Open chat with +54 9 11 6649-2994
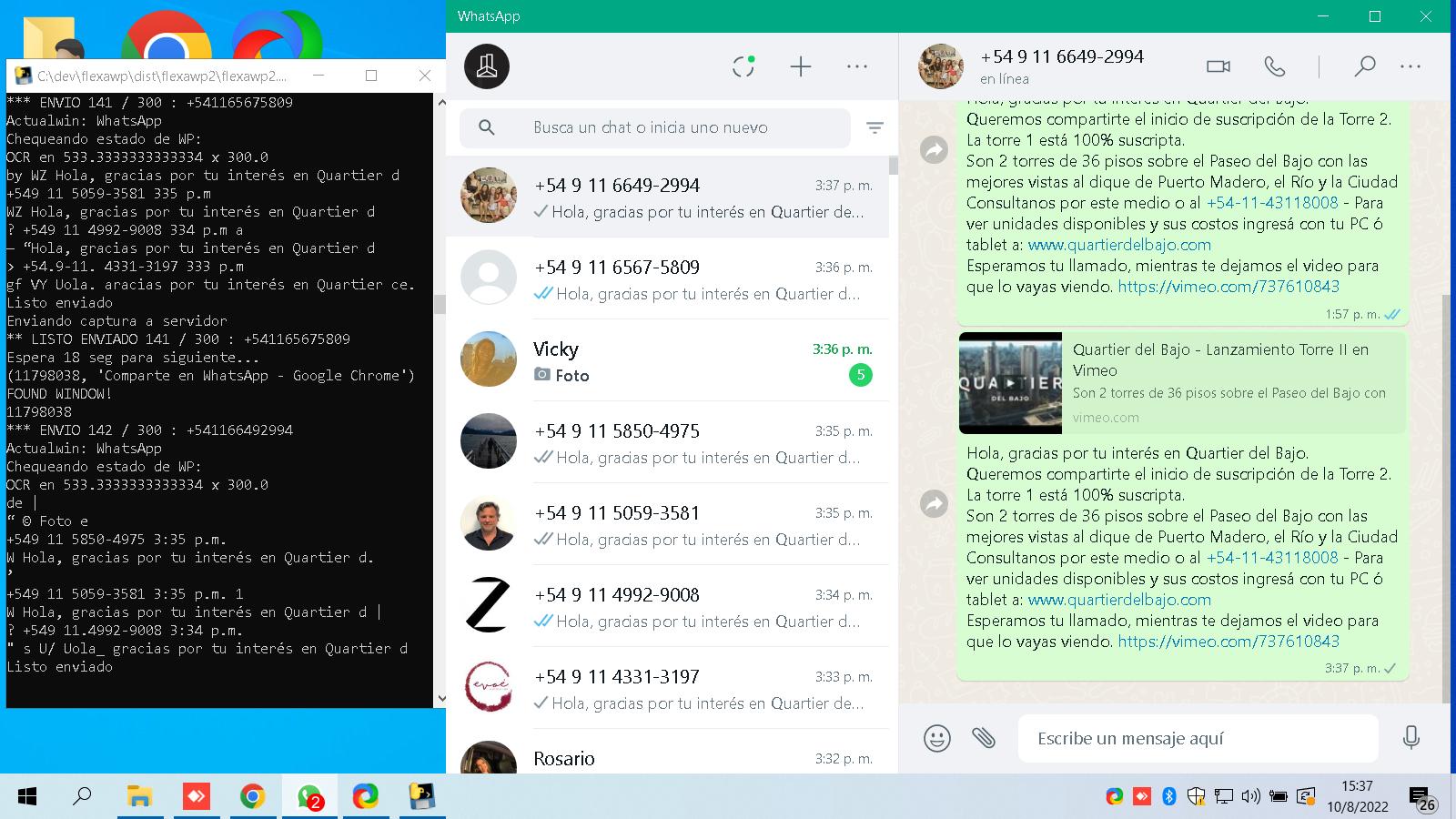The image size is (1456, 819). 667,197
